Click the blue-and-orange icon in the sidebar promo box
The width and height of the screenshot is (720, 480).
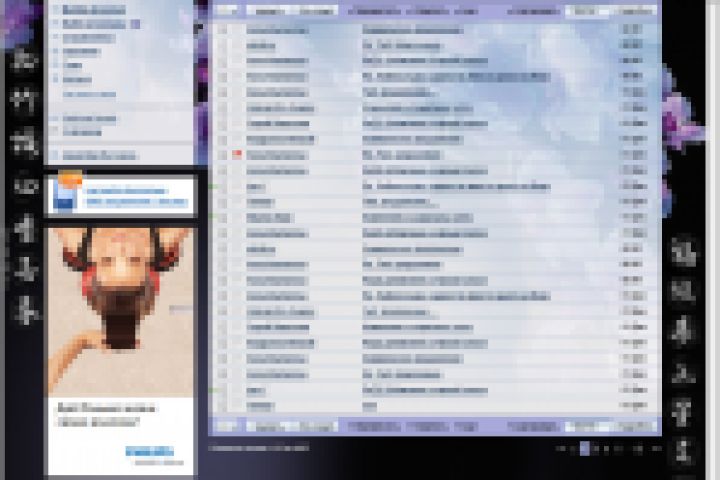coord(68,192)
